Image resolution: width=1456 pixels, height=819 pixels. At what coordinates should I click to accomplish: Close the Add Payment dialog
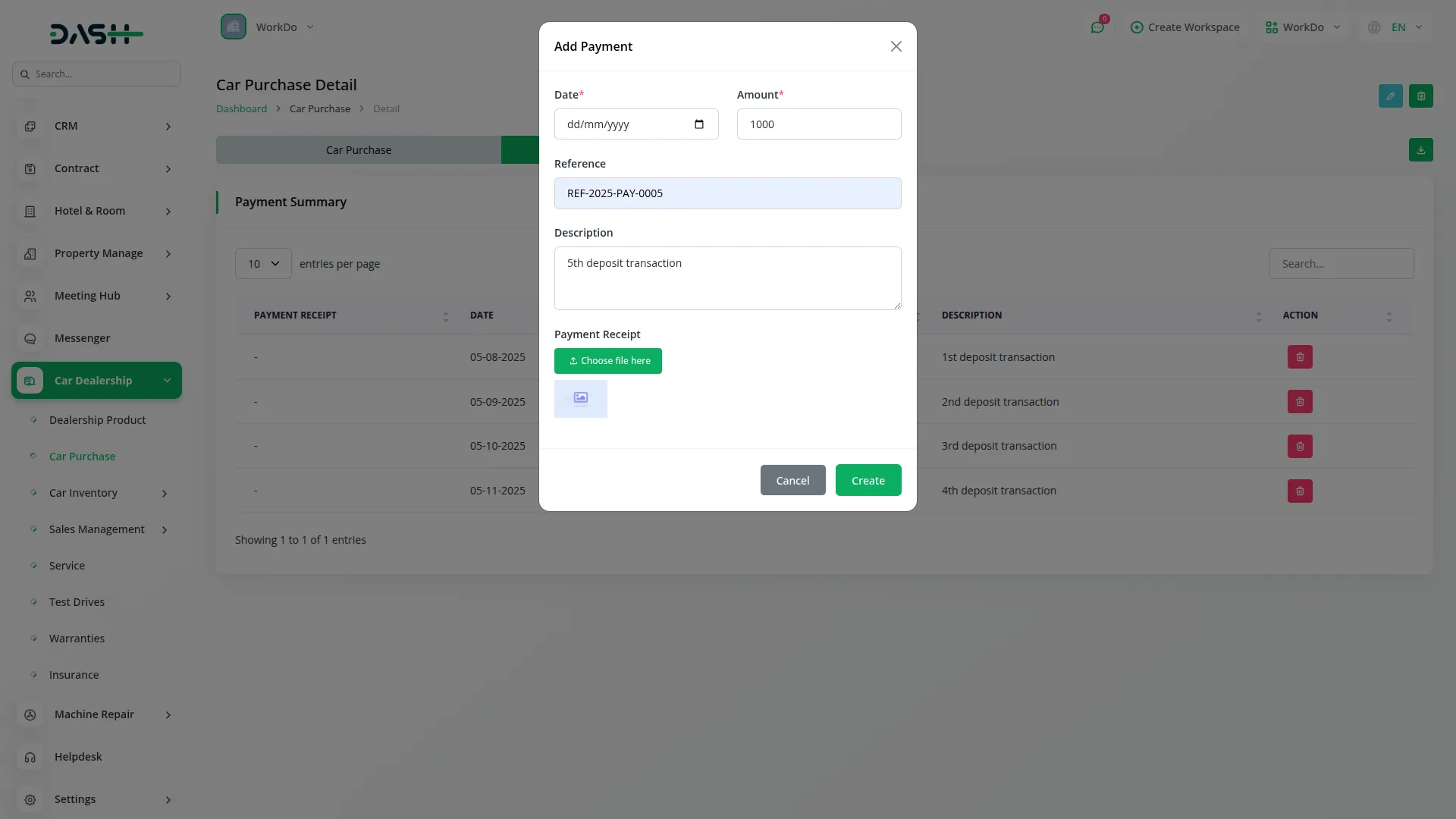pyautogui.click(x=896, y=47)
